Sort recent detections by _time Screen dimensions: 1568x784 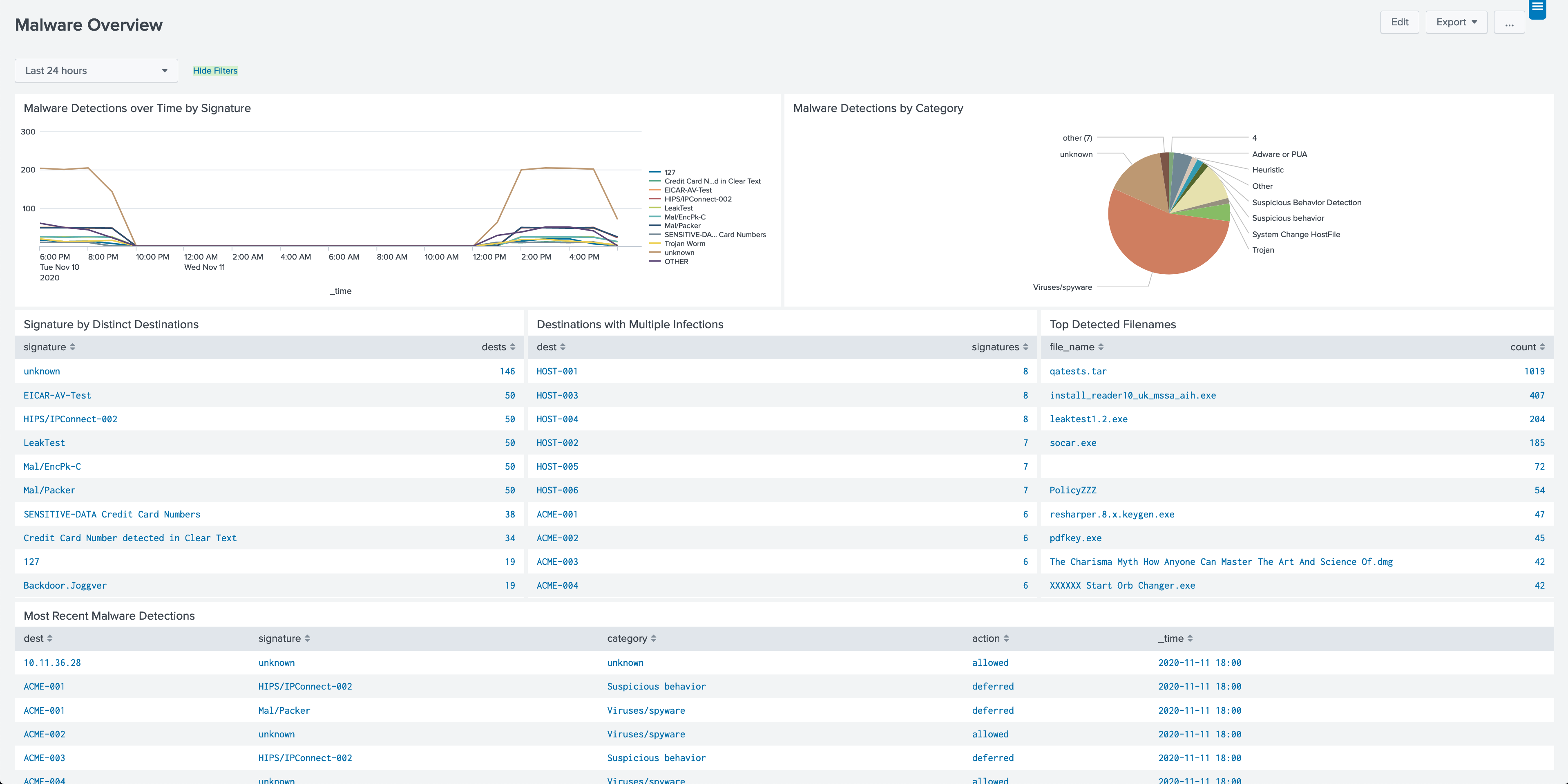(x=1189, y=638)
